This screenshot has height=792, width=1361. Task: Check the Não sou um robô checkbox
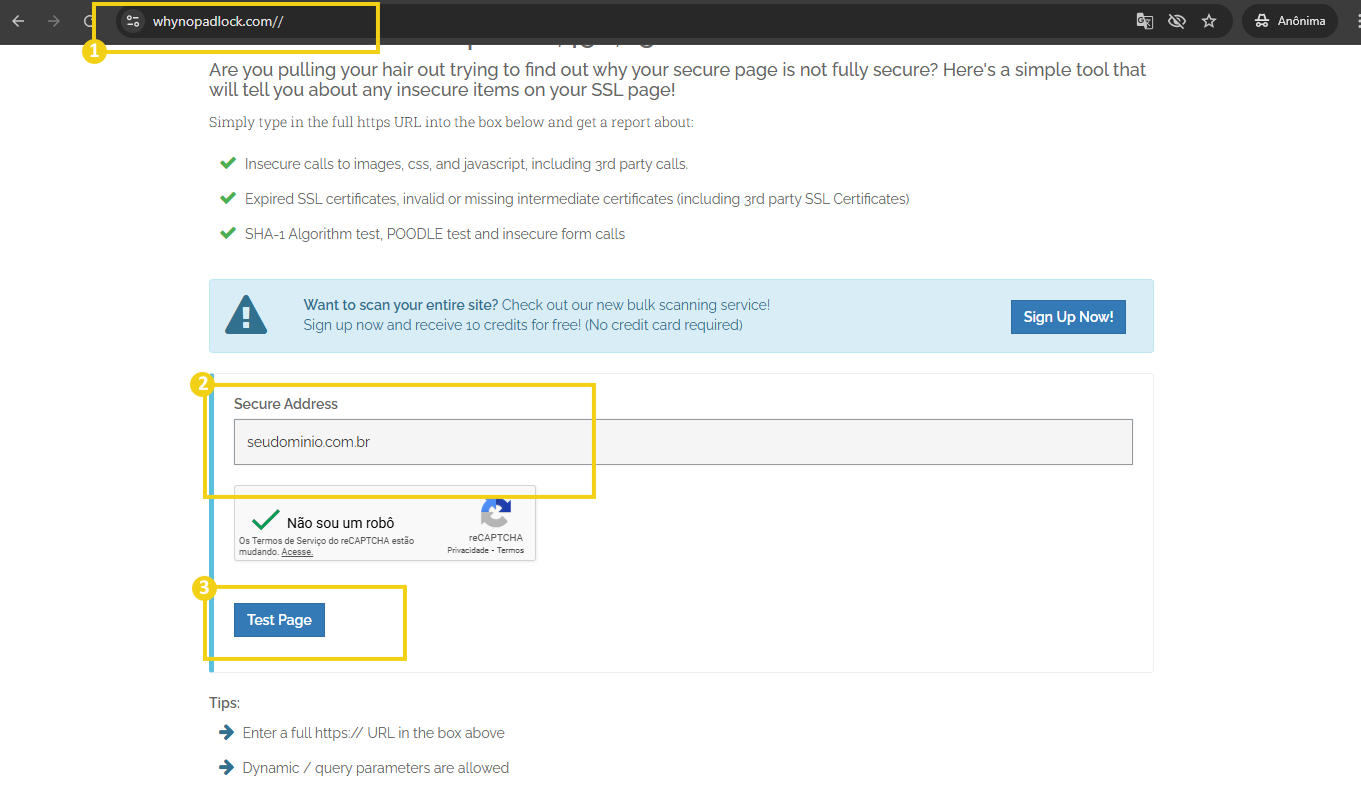point(264,519)
